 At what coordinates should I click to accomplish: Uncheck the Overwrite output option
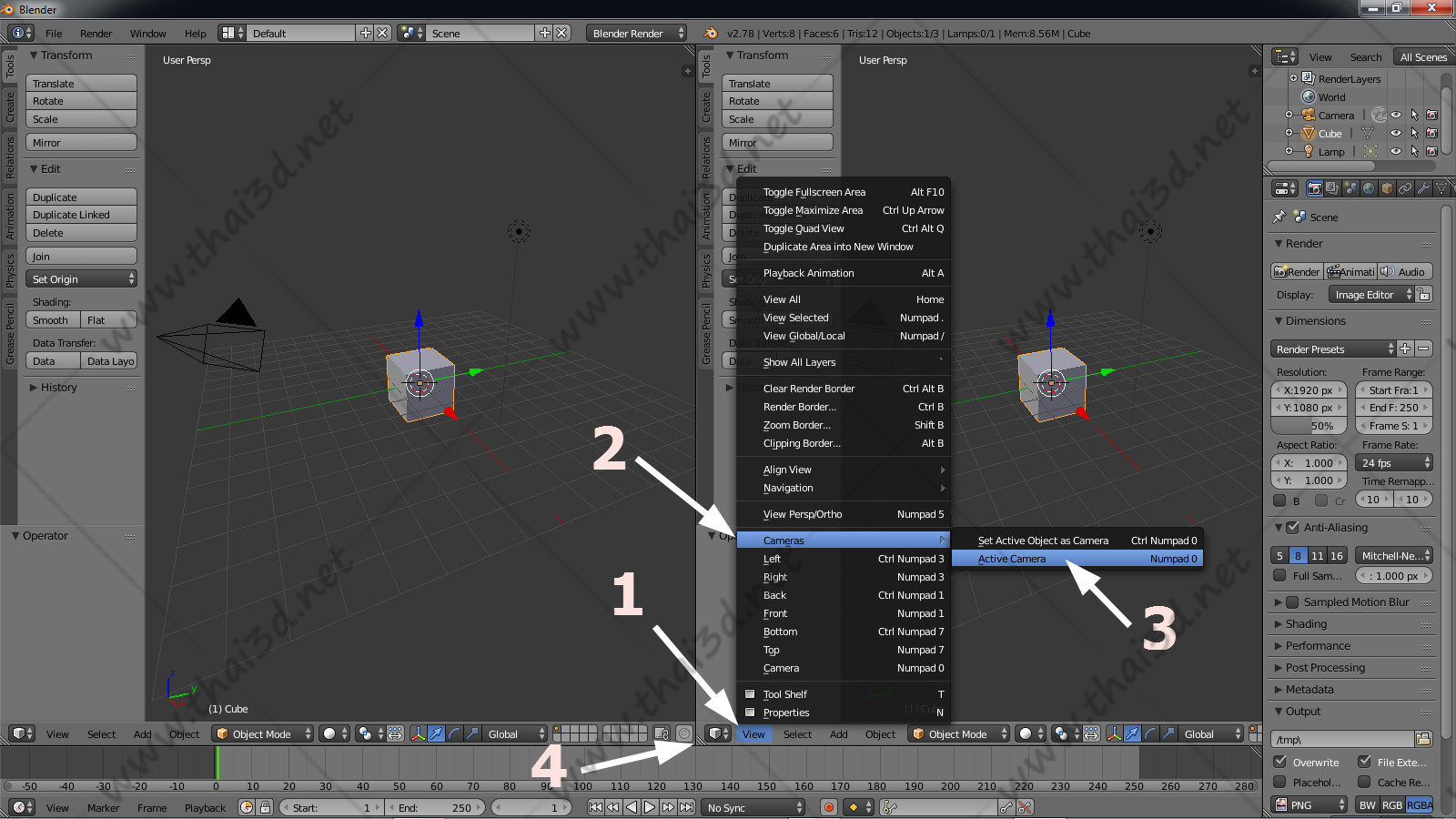(x=1280, y=762)
